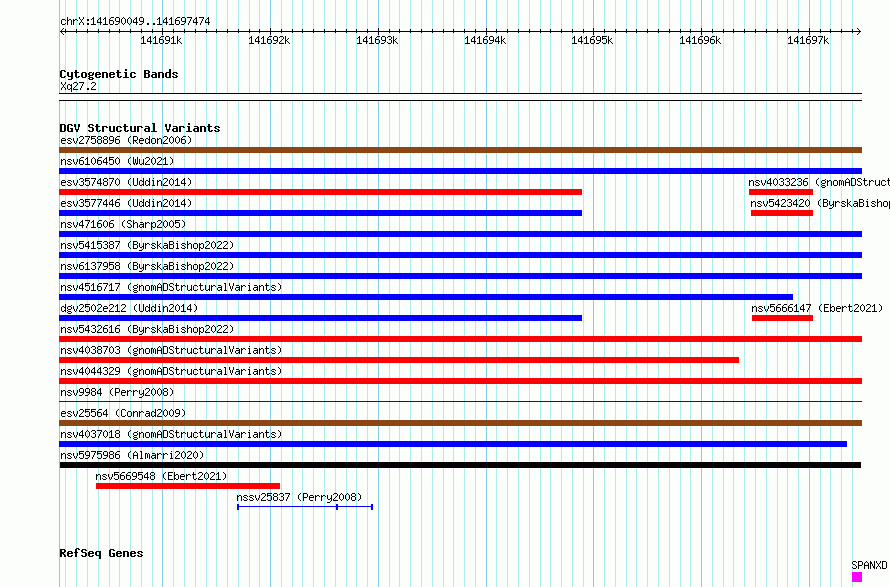Click the 141693k ruler tick label
890x587 pixels.
point(377,40)
